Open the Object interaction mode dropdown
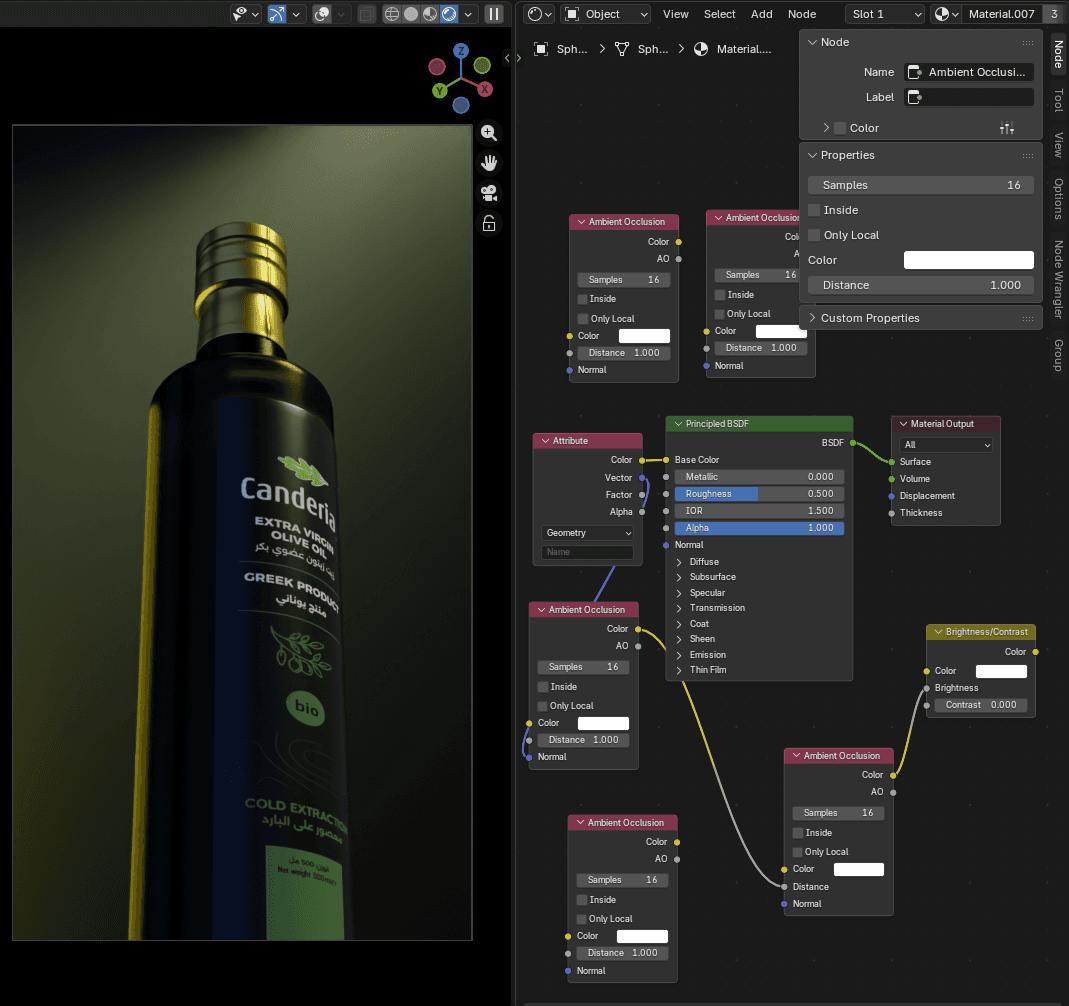Image resolution: width=1069 pixels, height=1006 pixels. click(604, 14)
